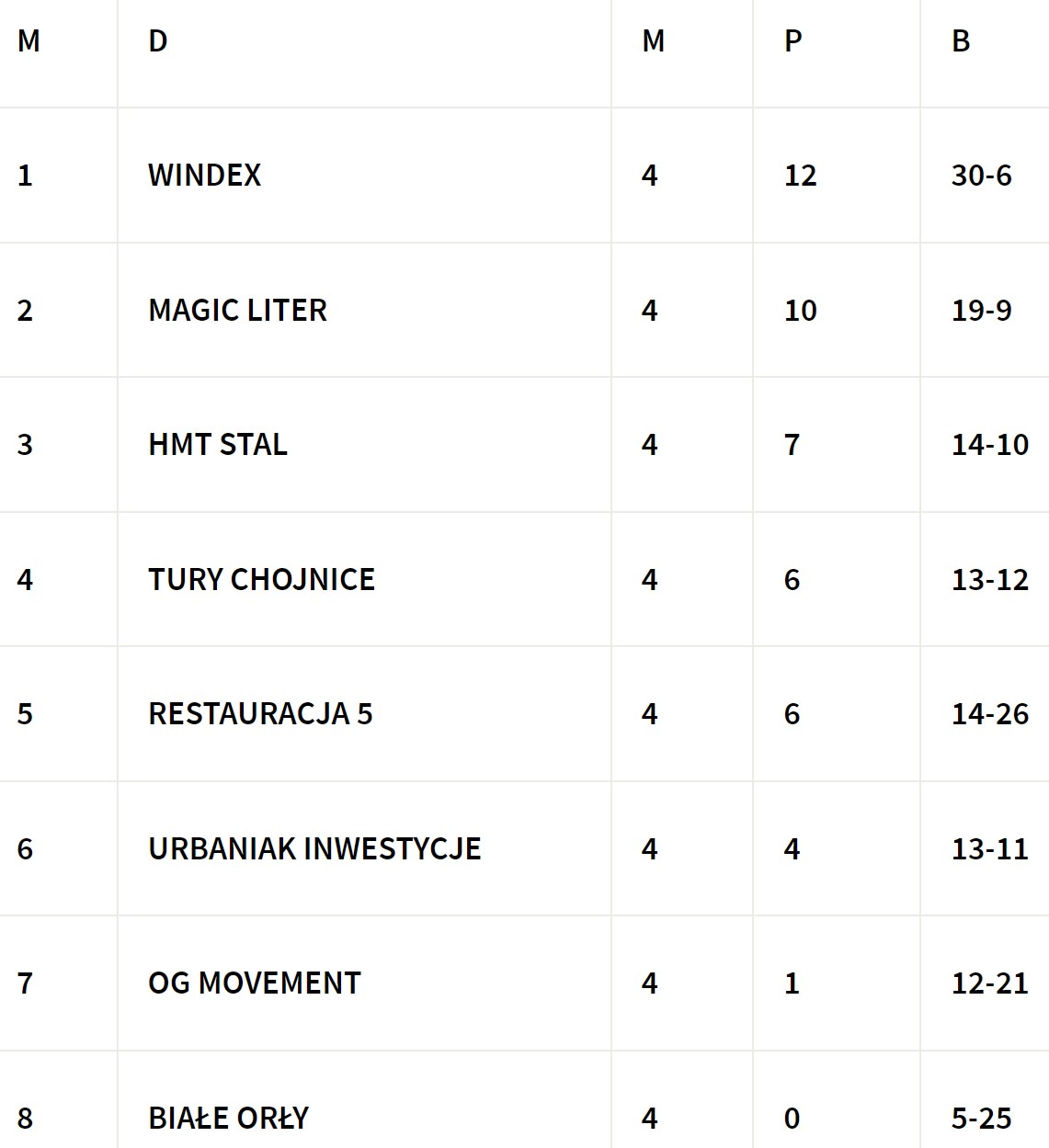Select BIAŁE ORŁY team row
The image size is (1049, 1148).
click(x=229, y=1118)
